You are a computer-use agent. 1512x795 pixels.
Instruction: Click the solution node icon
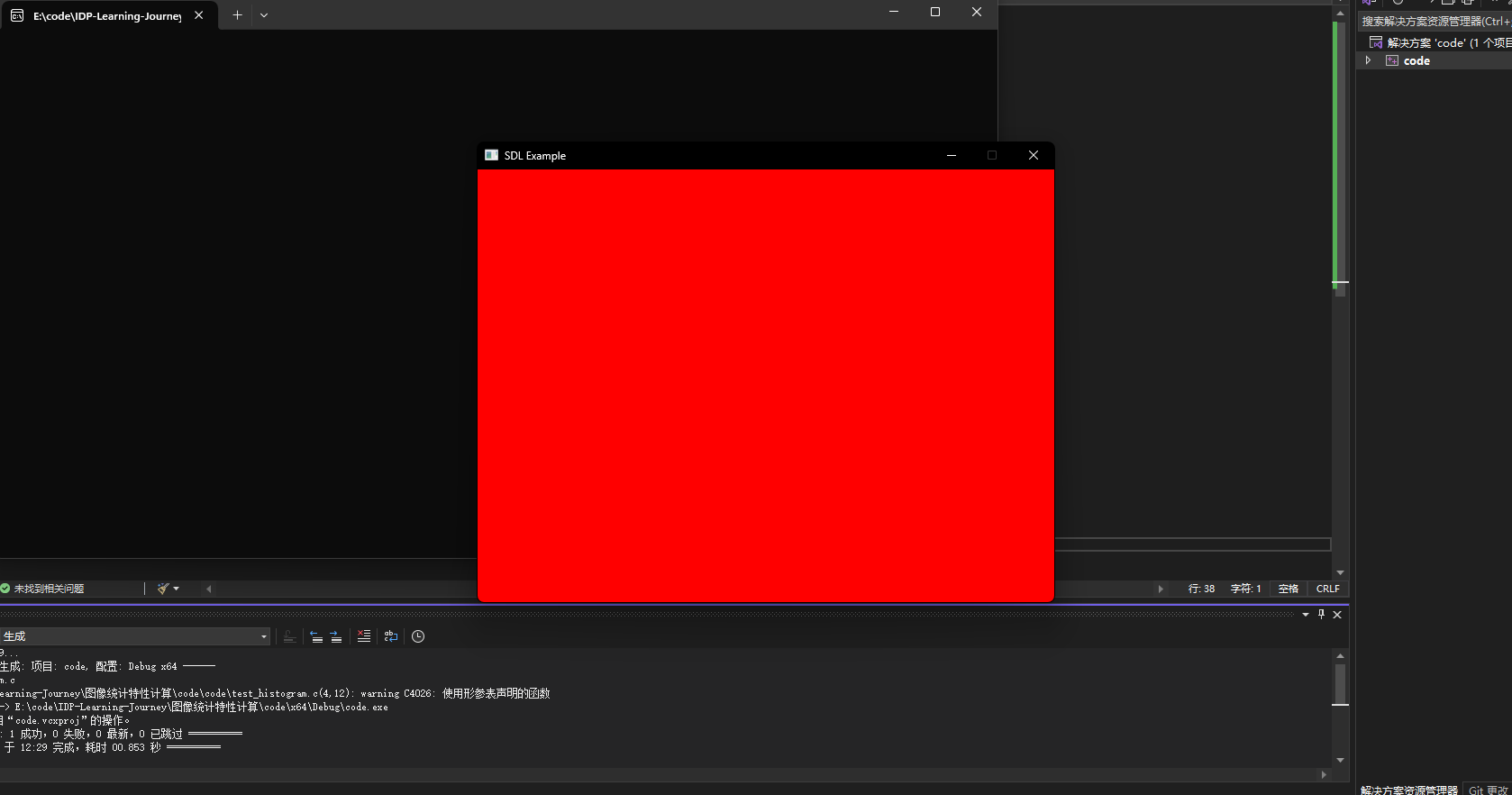point(1376,42)
